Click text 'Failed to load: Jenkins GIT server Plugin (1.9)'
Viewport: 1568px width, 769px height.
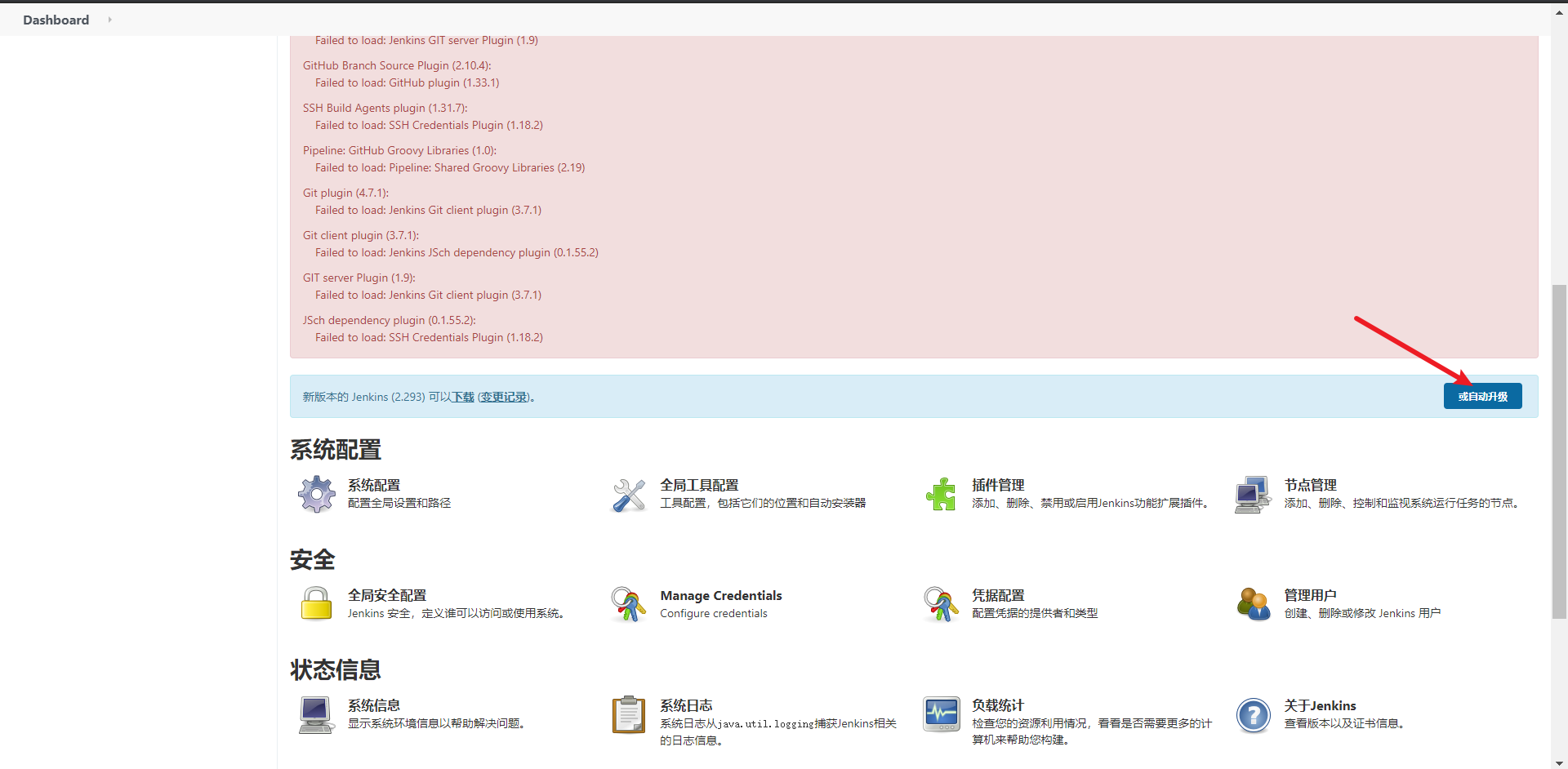pos(426,40)
